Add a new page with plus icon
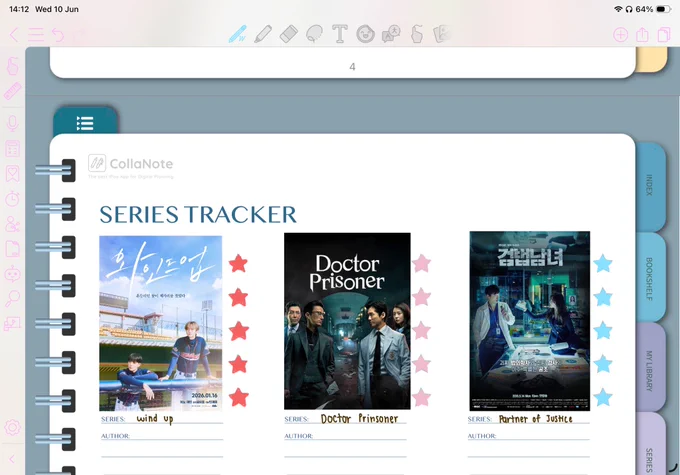The height and width of the screenshot is (475, 680). [x=621, y=35]
